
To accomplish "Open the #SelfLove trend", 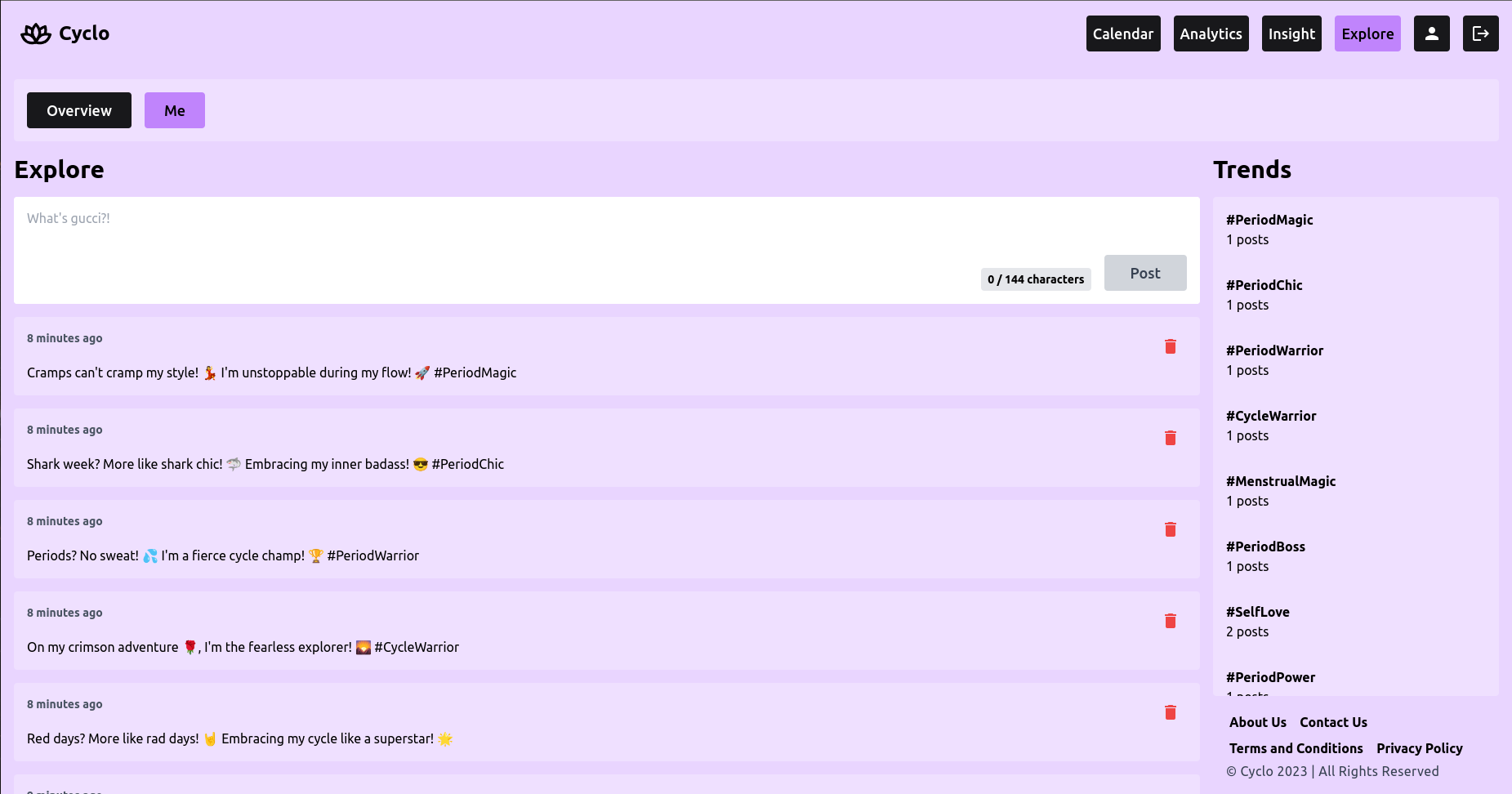I will click(x=1258, y=612).
